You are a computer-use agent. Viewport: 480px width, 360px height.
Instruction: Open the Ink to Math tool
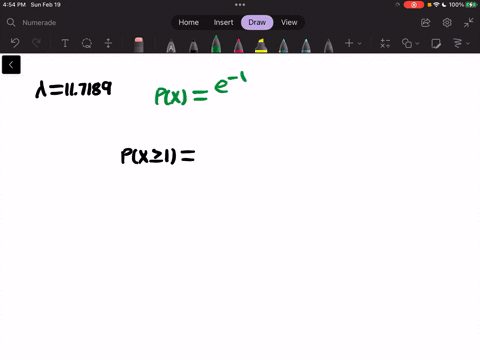point(385,43)
